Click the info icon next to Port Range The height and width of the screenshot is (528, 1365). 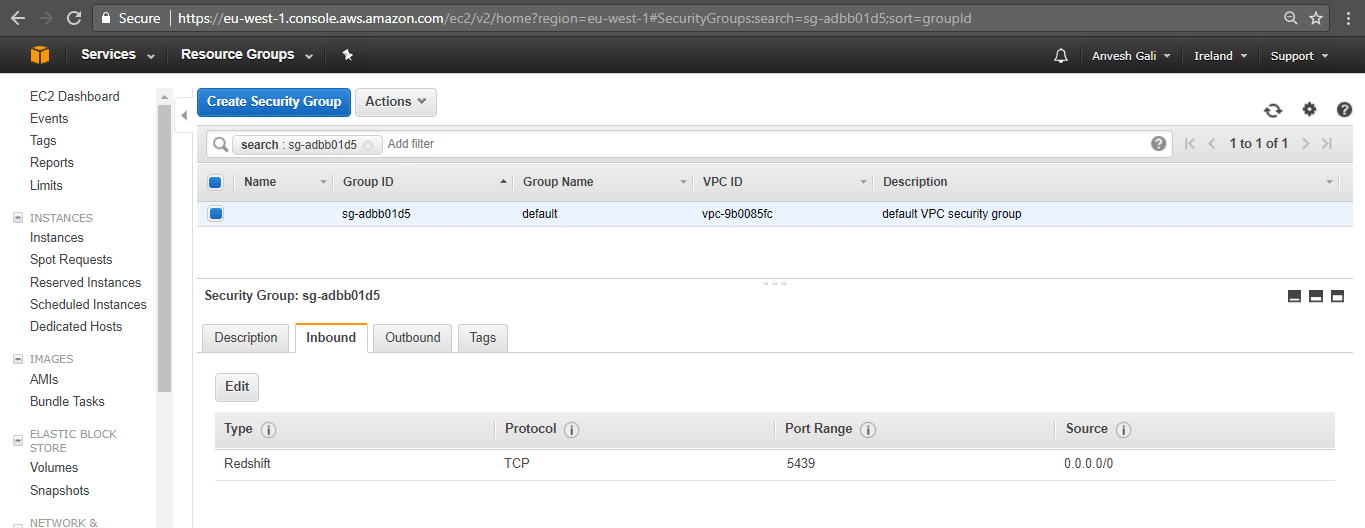(x=868, y=430)
